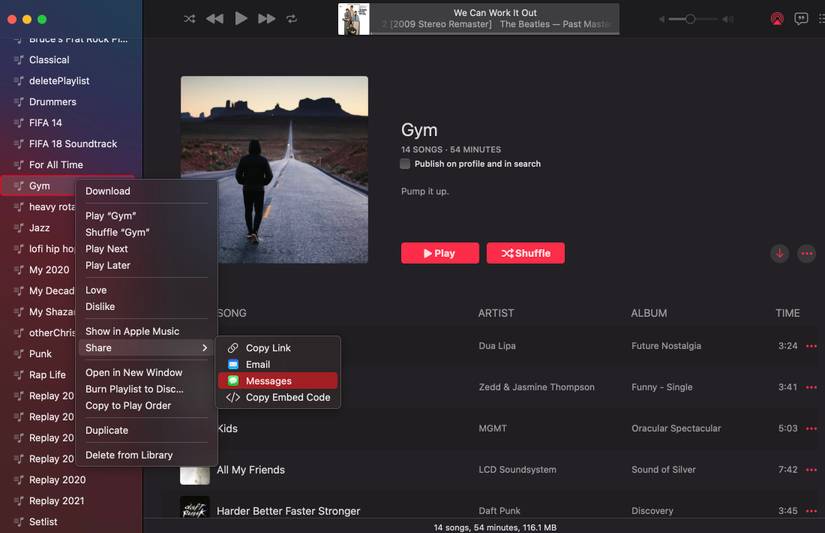The image size is (825, 533).
Task: Expand the Share submenu arrow
Action: [205, 348]
